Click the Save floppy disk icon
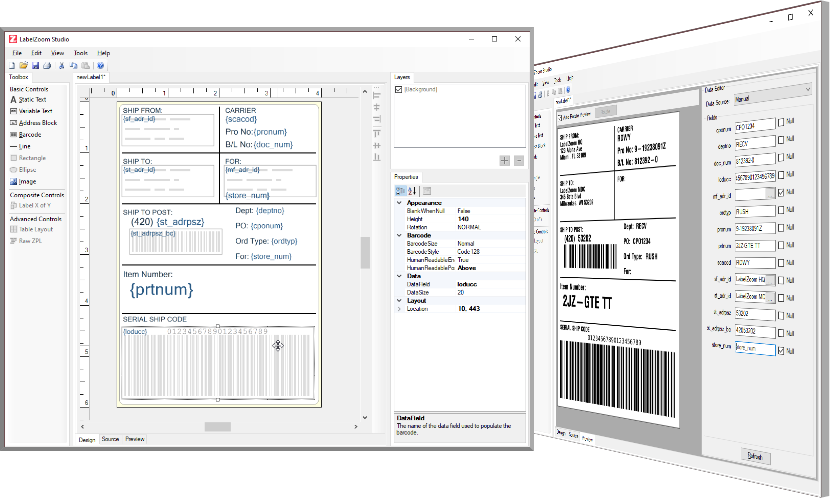 [x=35, y=66]
